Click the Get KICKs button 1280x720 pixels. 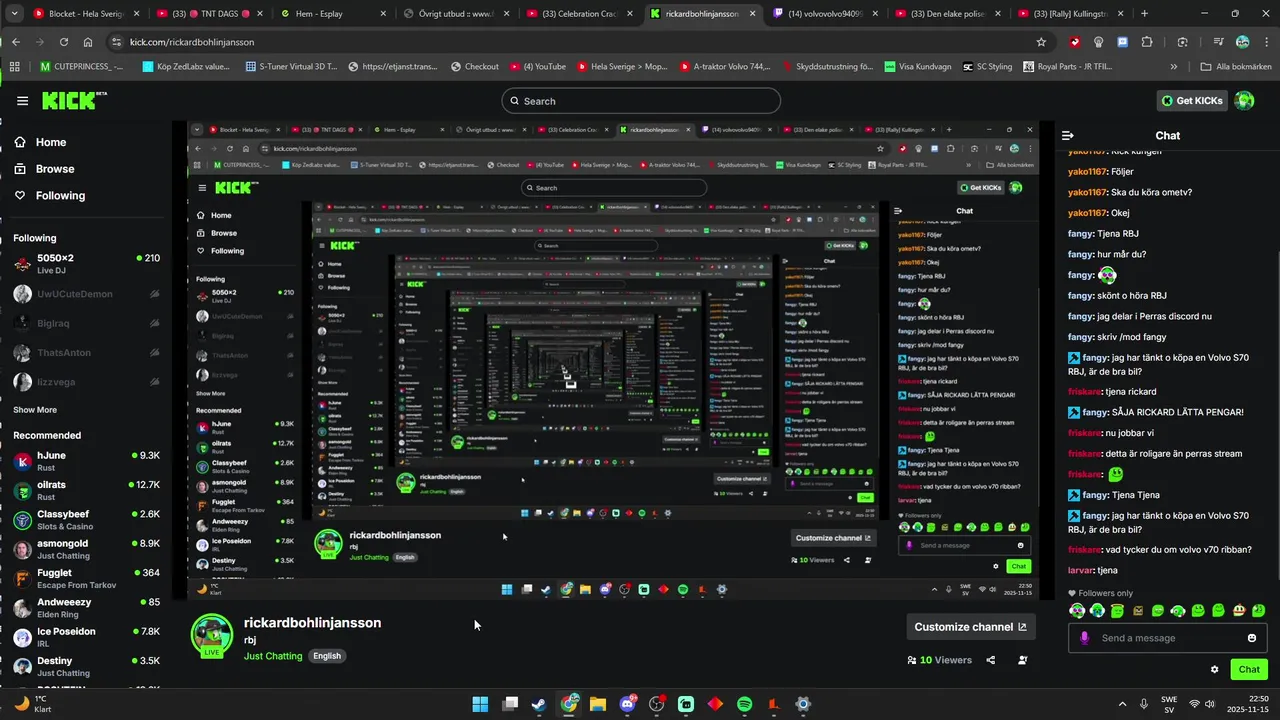click(1193, 101)
